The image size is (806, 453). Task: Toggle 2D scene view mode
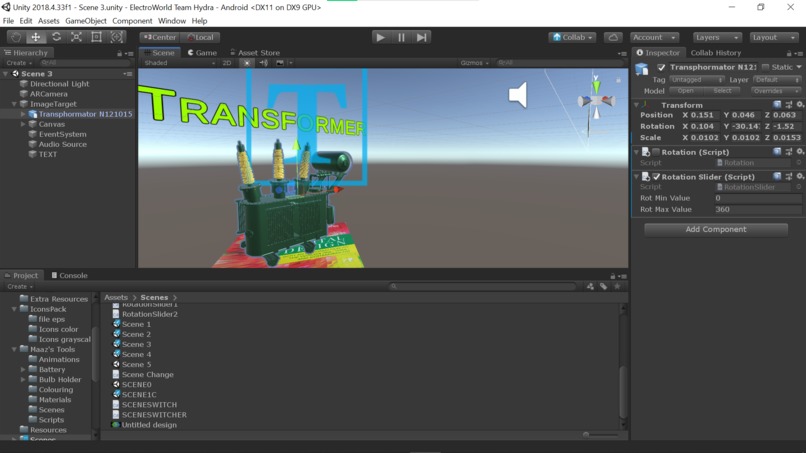click(227, 63)
